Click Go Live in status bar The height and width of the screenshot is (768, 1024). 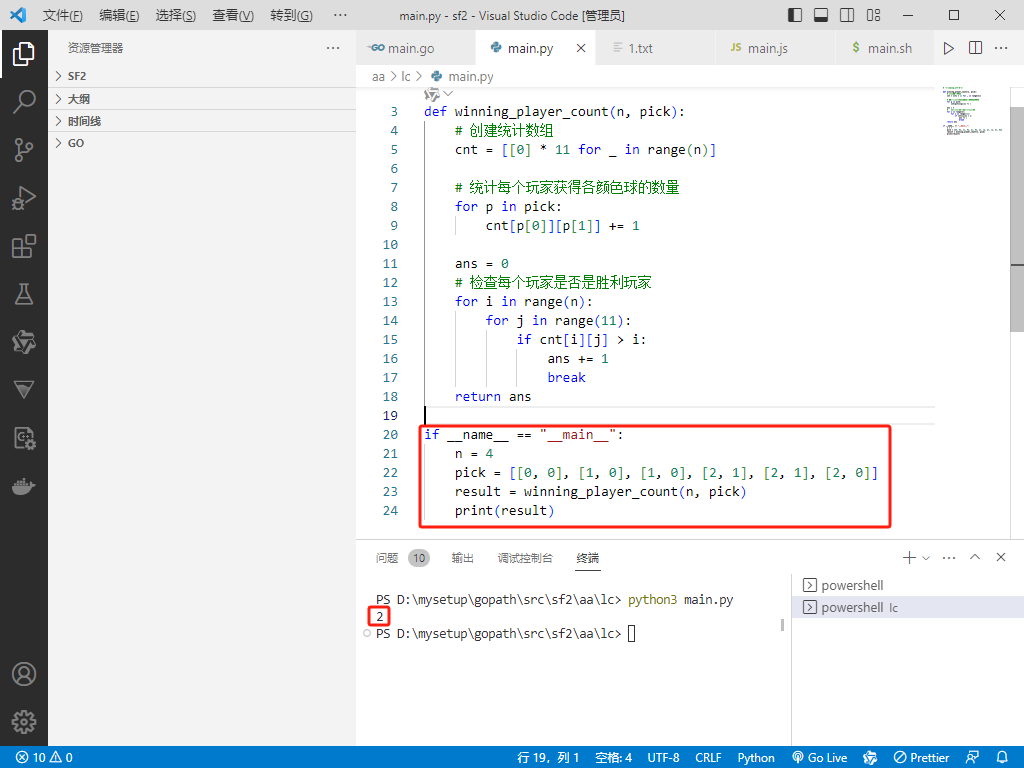820,758
